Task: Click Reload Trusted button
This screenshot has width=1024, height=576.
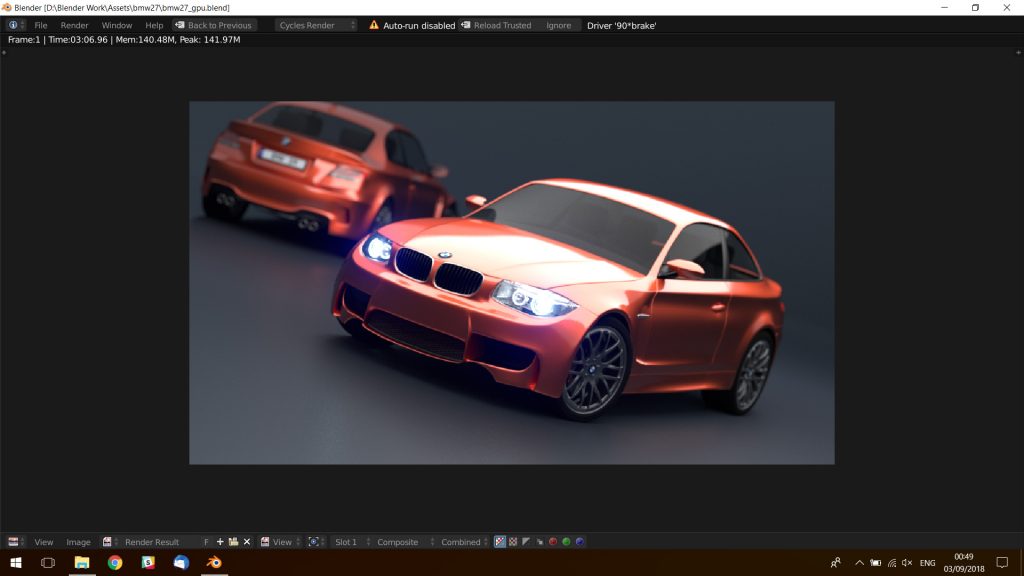Action: click(x=496, y=25)
